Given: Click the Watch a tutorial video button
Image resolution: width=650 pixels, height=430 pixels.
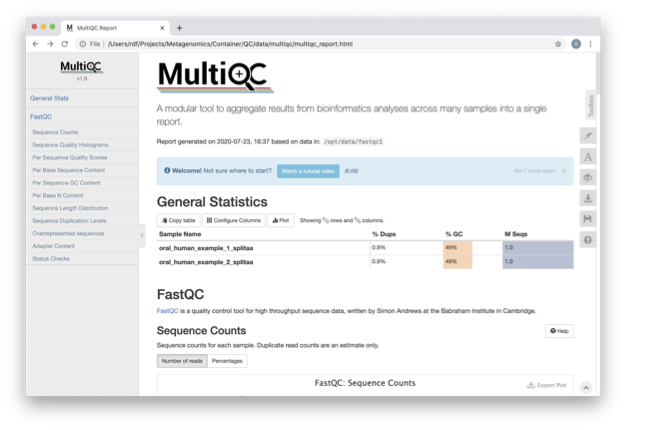Looking at the screenshot, I should tap(308, 171).
